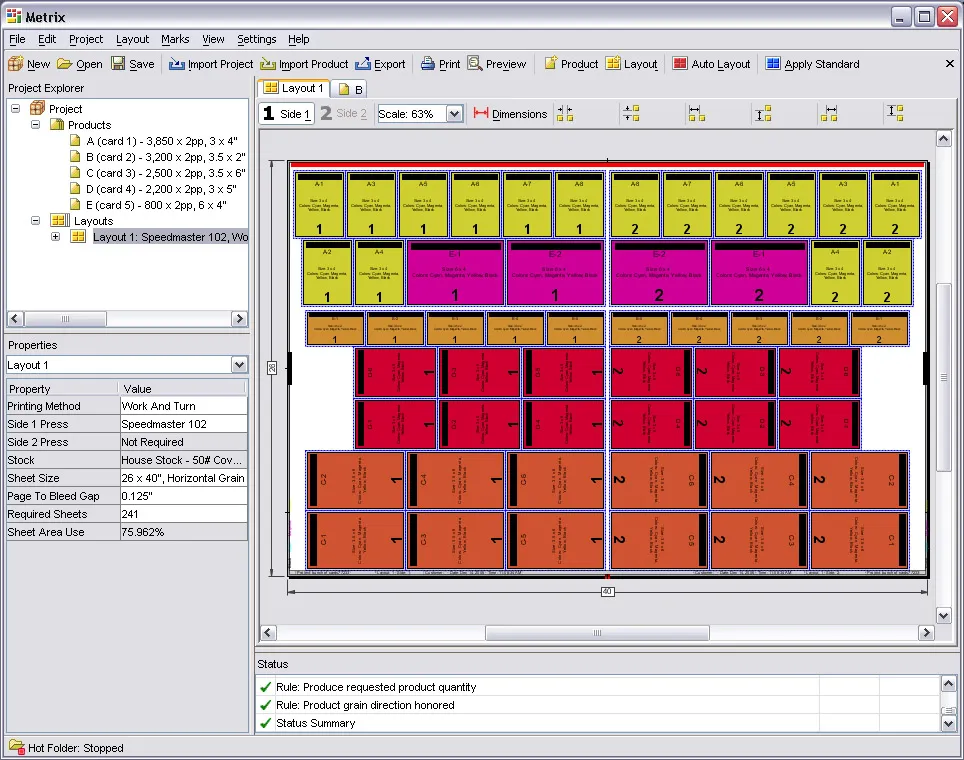Open the Project menu
The height and width of the screenshot is (760, 964).
pos(86,39)
